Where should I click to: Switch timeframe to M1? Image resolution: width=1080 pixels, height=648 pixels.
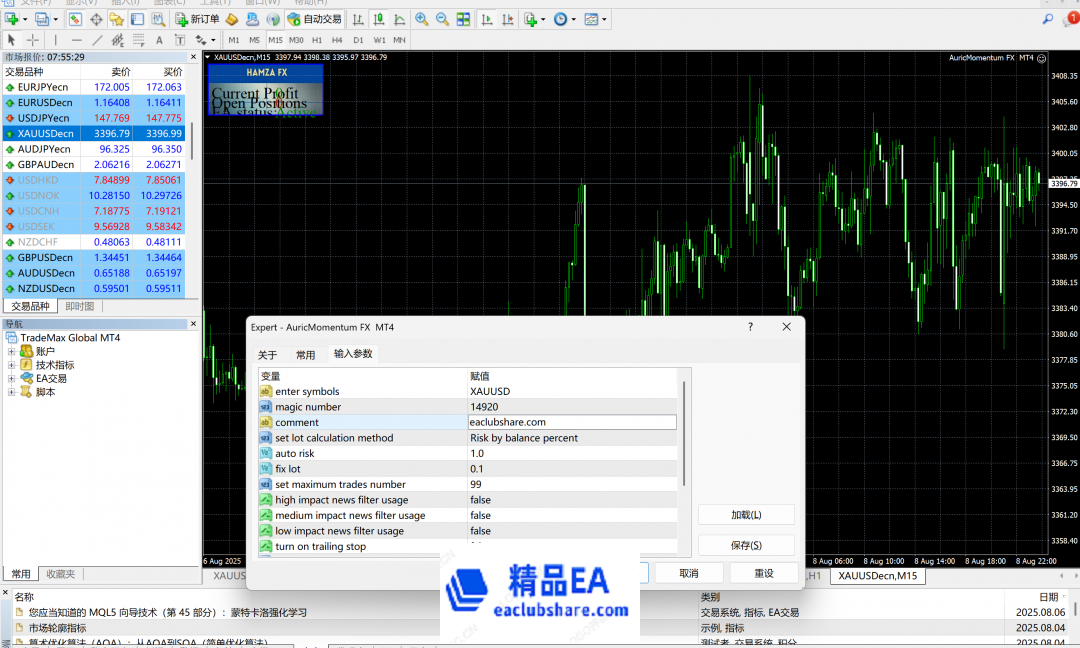click(234, 40)
